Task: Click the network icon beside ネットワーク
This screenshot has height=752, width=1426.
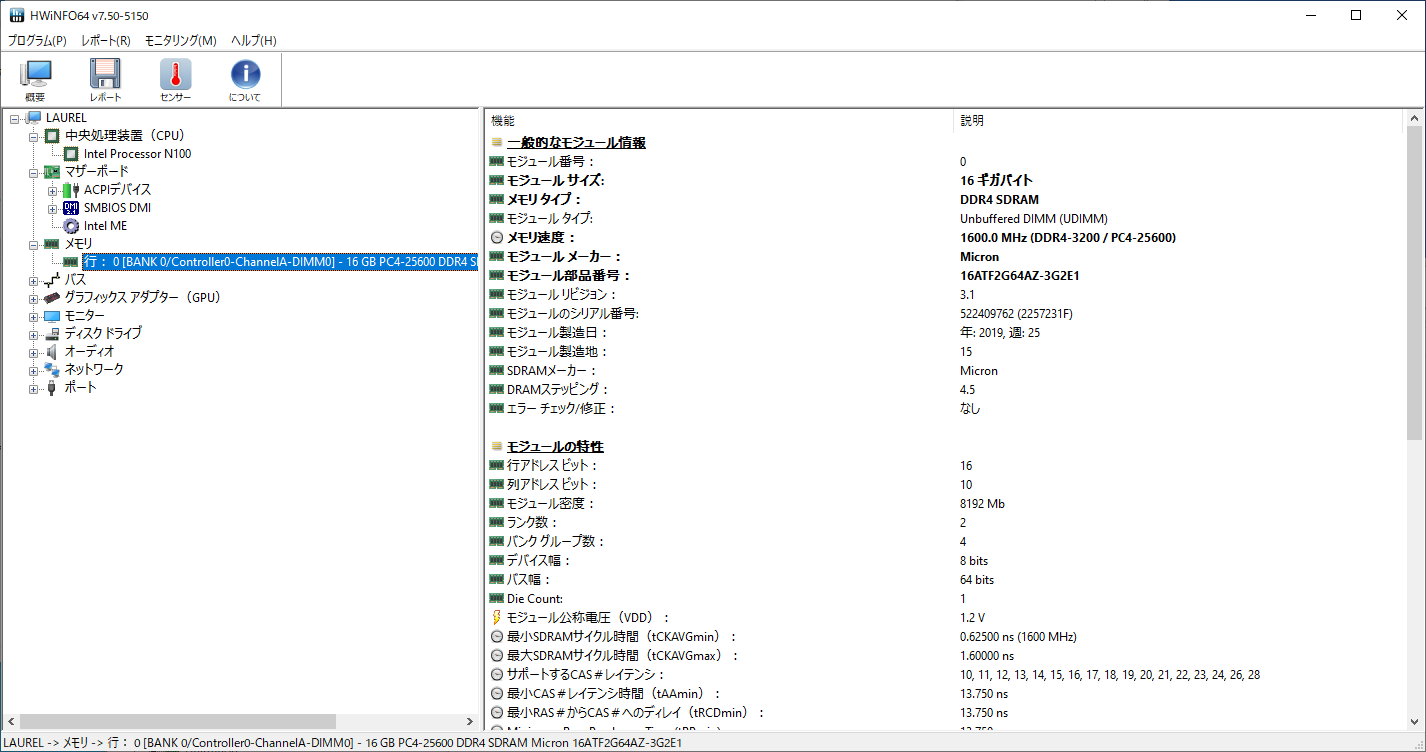Action: click(x=52, y=370)
